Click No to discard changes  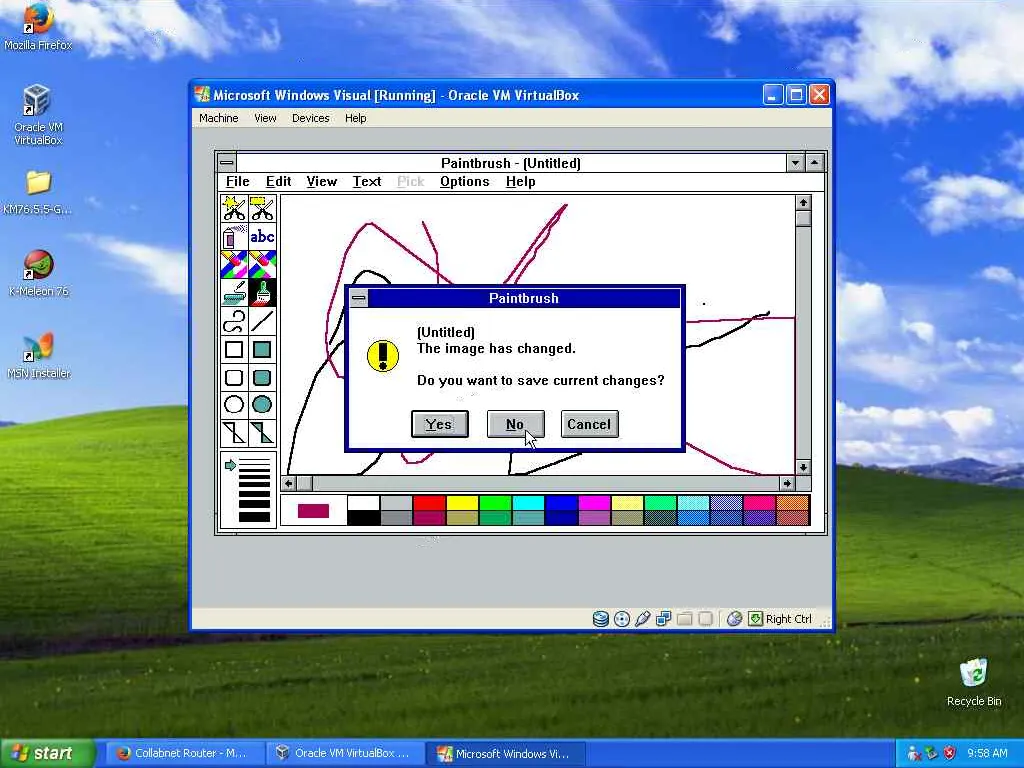[515, 424]
